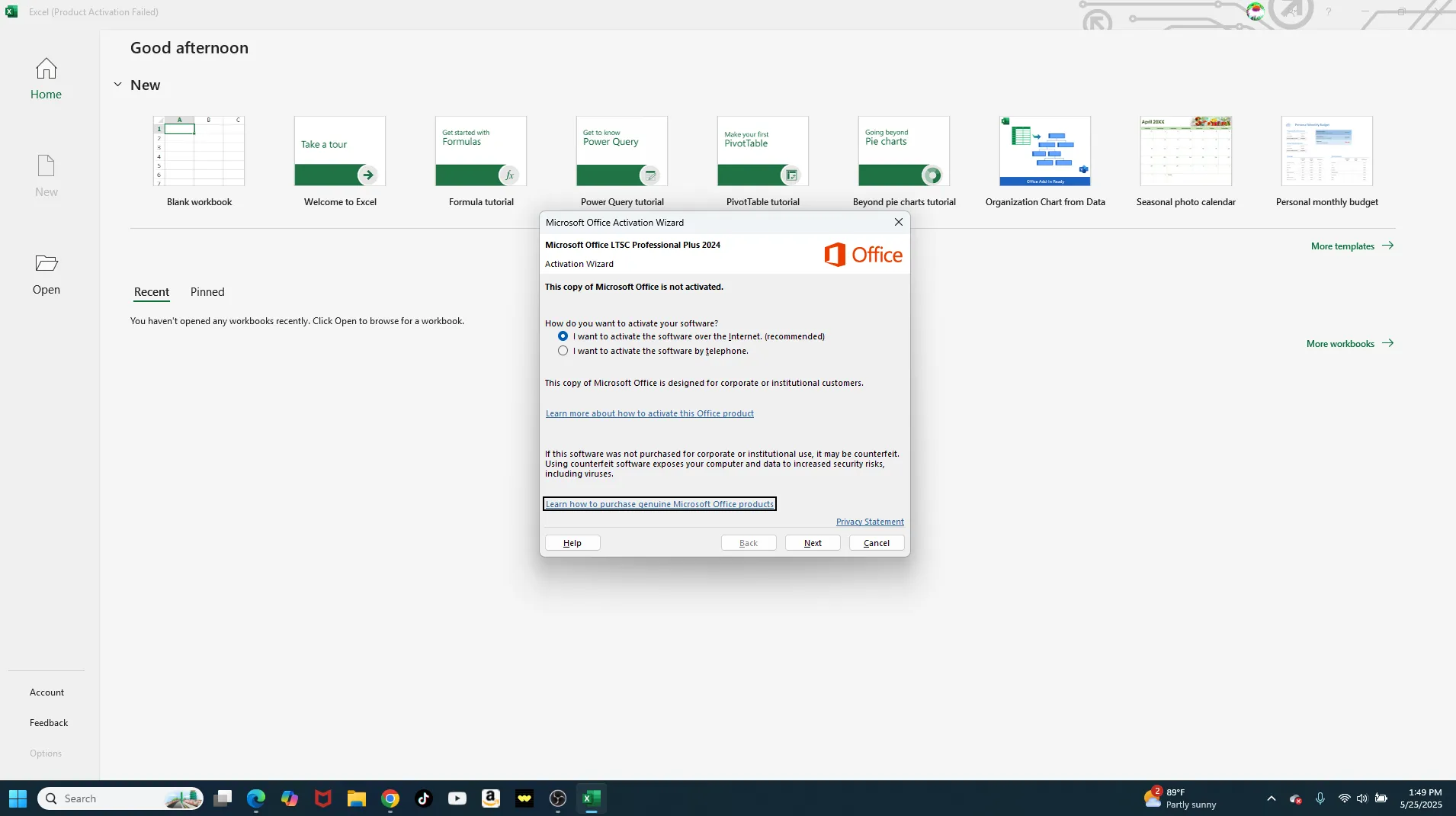Image resolution: width=1456 pixels, height=816 pixels.
Task: Open OBS Studio from the taskbar
Action: [558, 798]
